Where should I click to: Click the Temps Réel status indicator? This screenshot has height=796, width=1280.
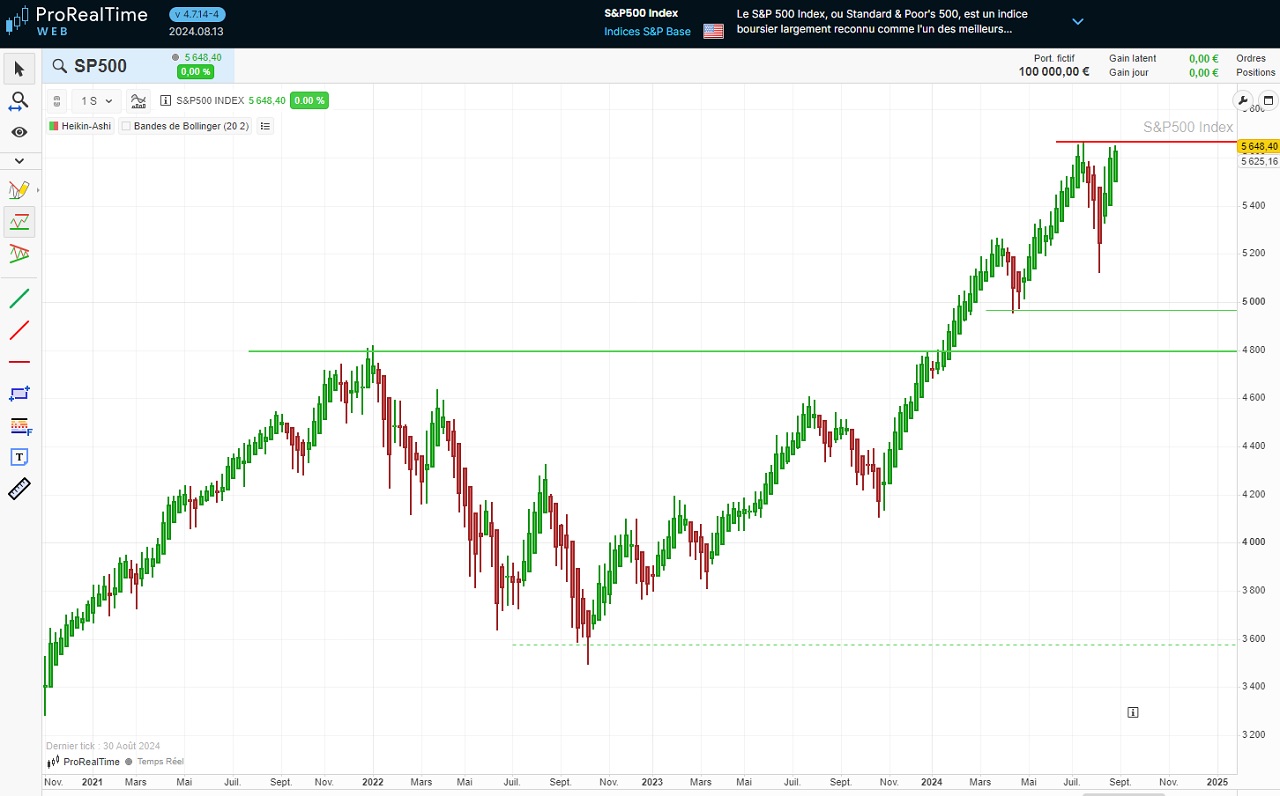pos(154,761)
